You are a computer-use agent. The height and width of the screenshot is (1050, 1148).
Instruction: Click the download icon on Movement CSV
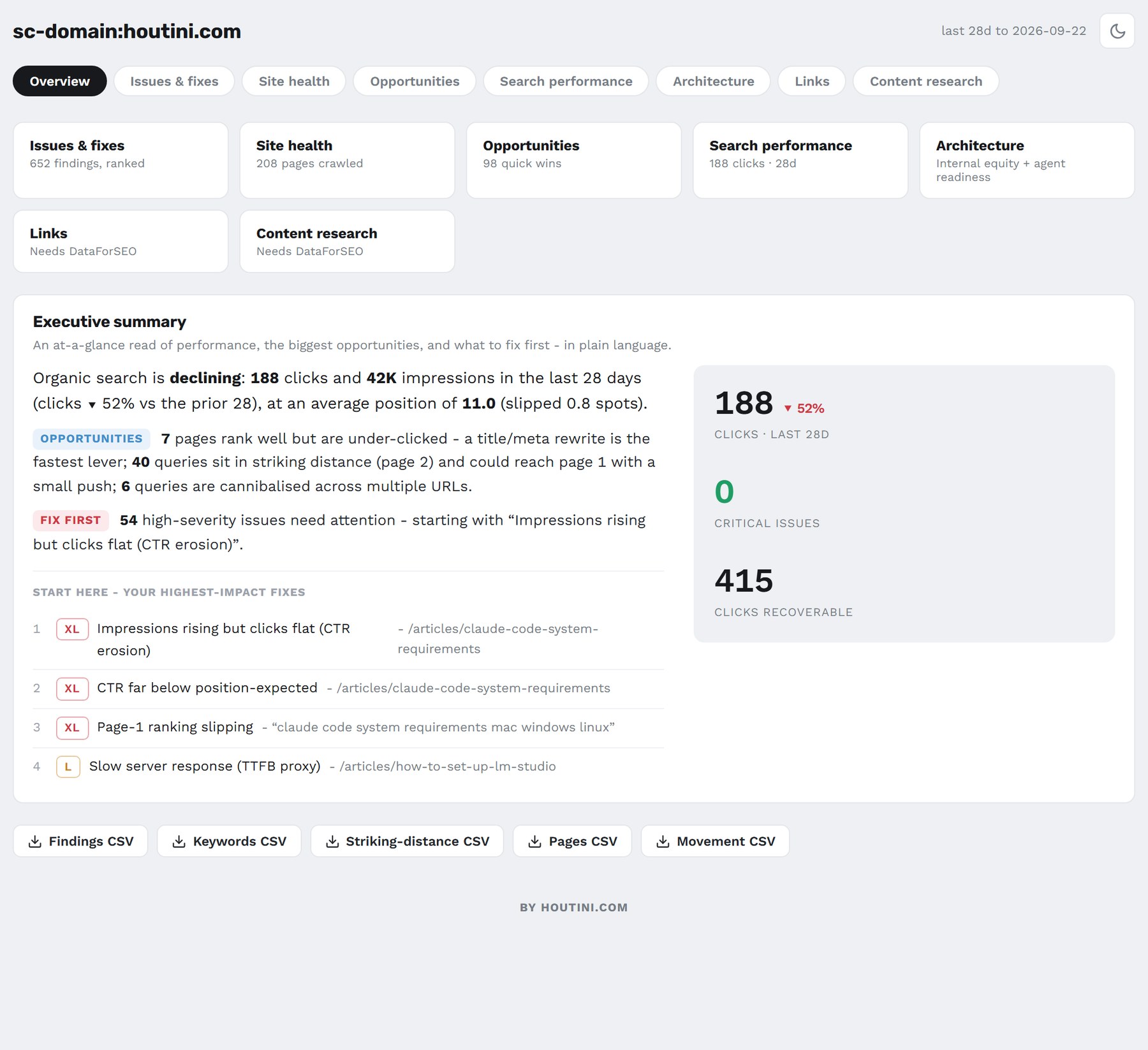[663, 842]
